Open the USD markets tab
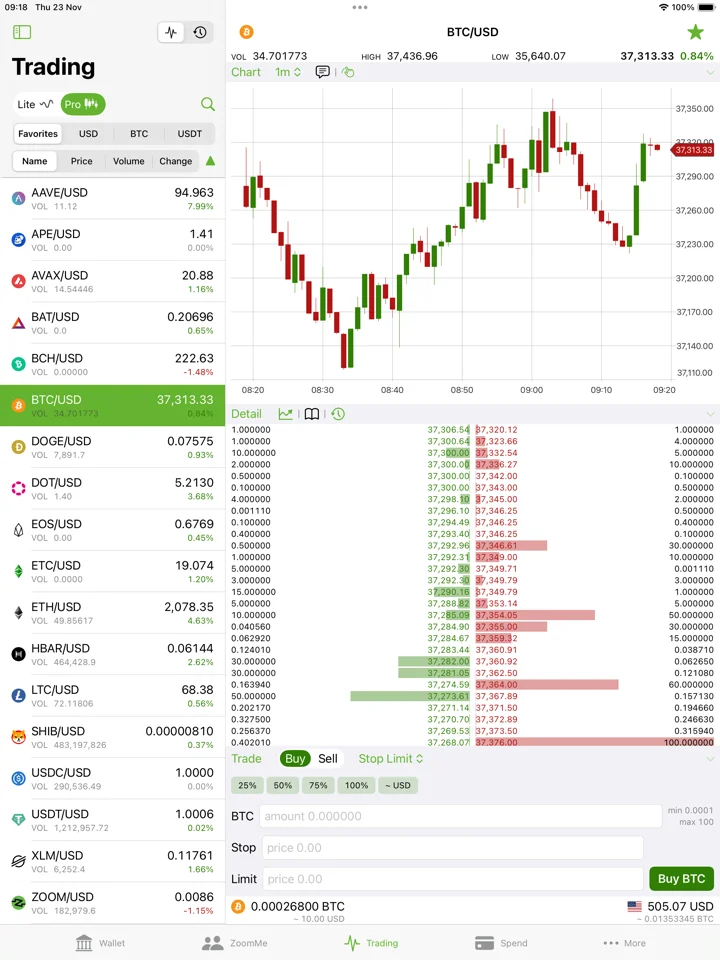This screenshot has height=960, width=720. tap(88, 133)
